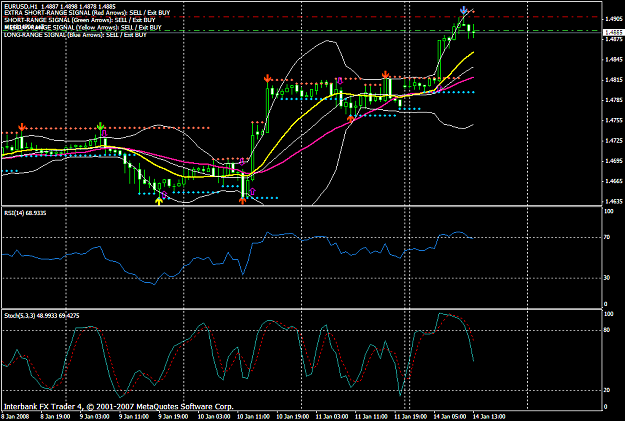
Task: Select the EXTRA SHORT-RANGE SIGNAL label
Action: 87,13
